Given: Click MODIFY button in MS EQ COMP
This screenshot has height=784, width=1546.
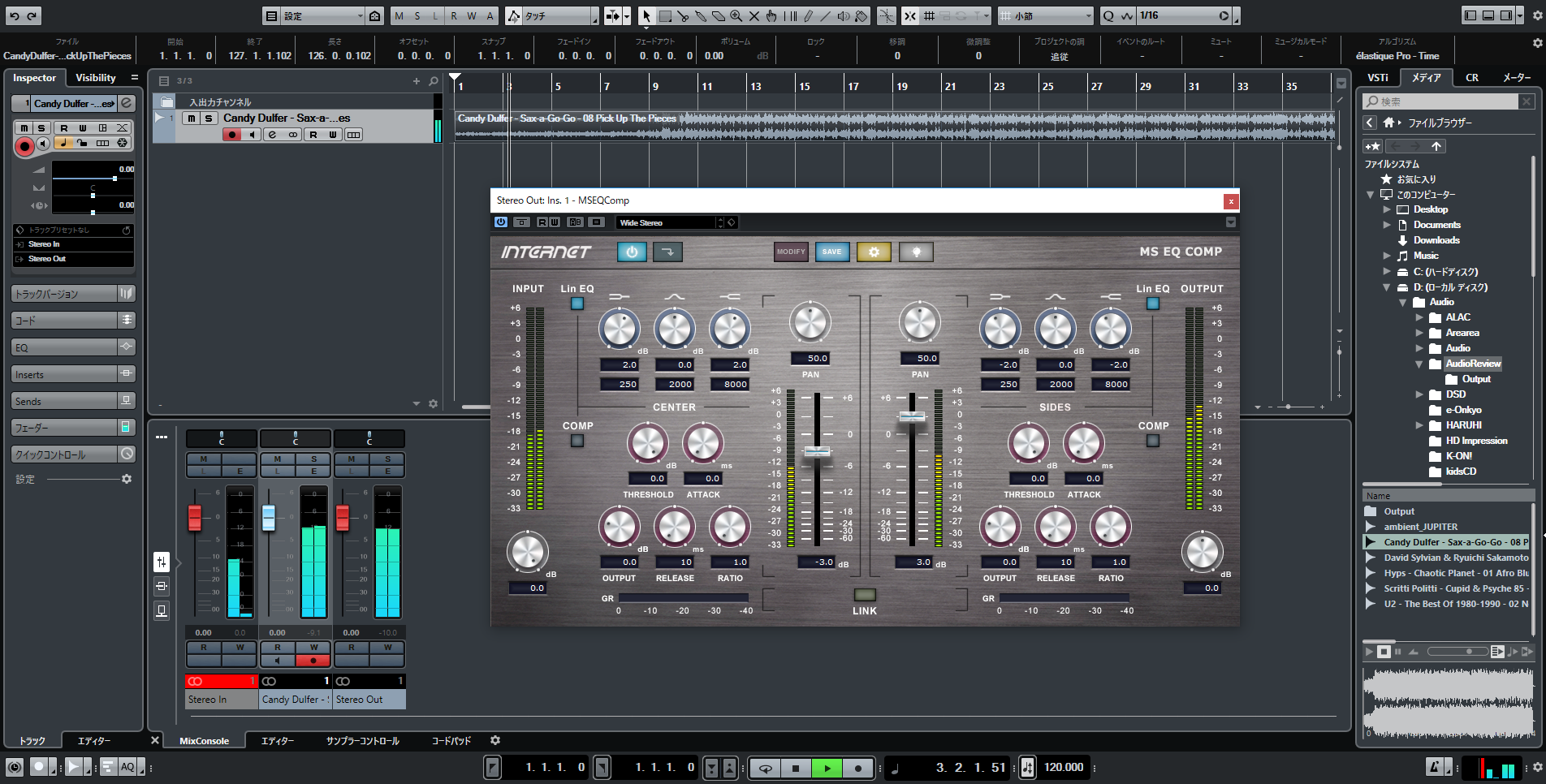Looking at the screenshot, I should (x=791, y=252).
